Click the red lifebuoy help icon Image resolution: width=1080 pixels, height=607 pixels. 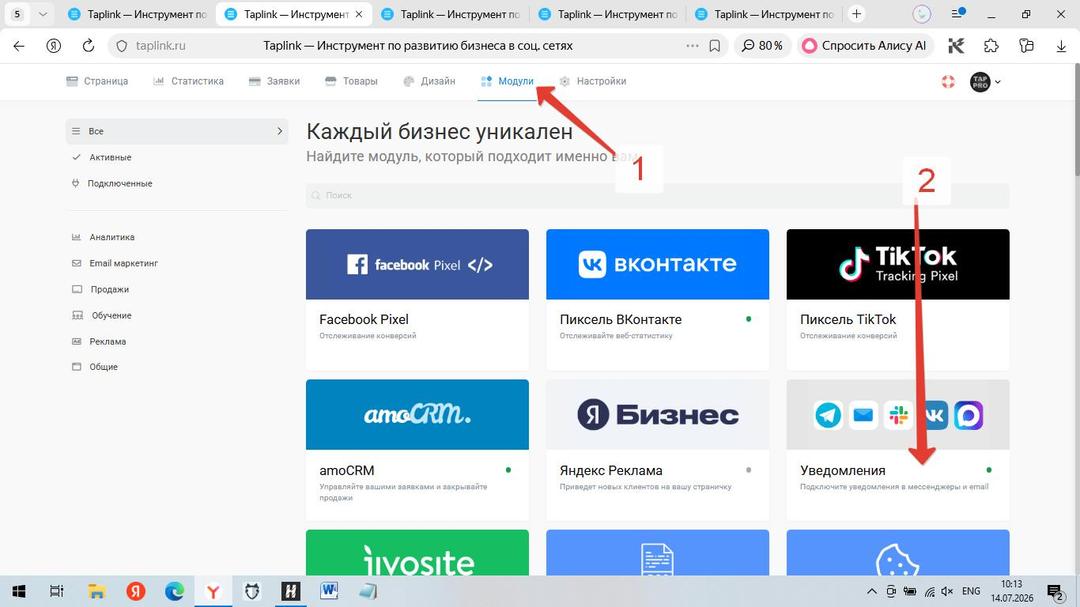(x=948, y=81)
